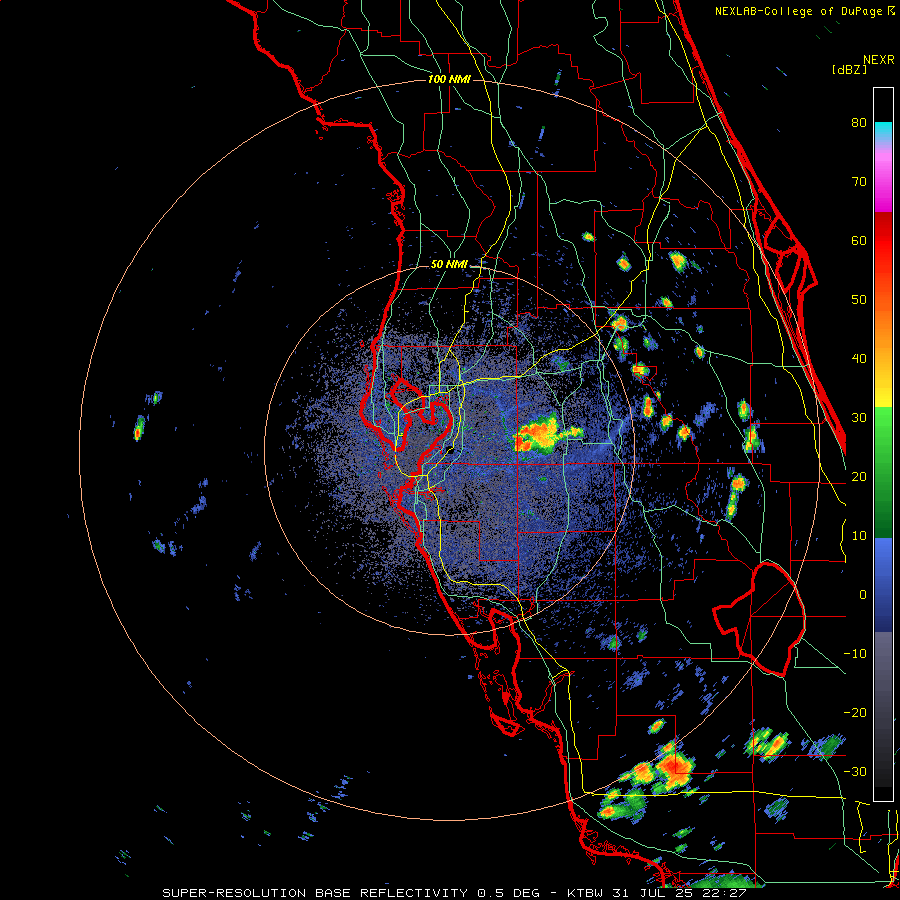Viewport: 900px width, 900px height.
Task: Click the 40 label on the dBZ scale
Action: point(859,359)
